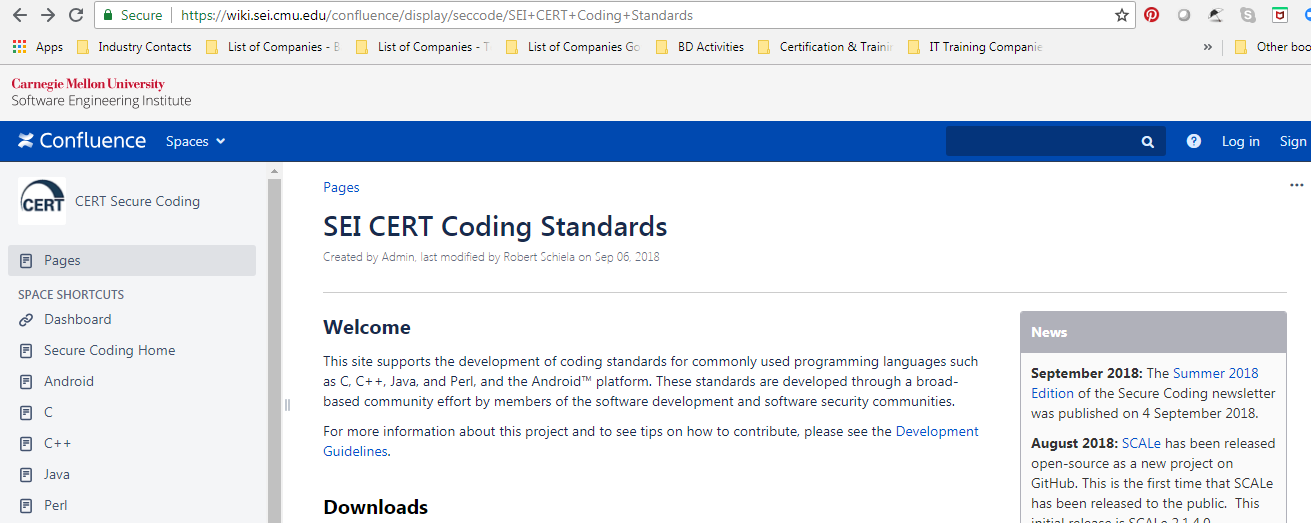Open List of Companies Go bookmark
Viewport: 1311px width, 523px height.
(x=573, y=46)
